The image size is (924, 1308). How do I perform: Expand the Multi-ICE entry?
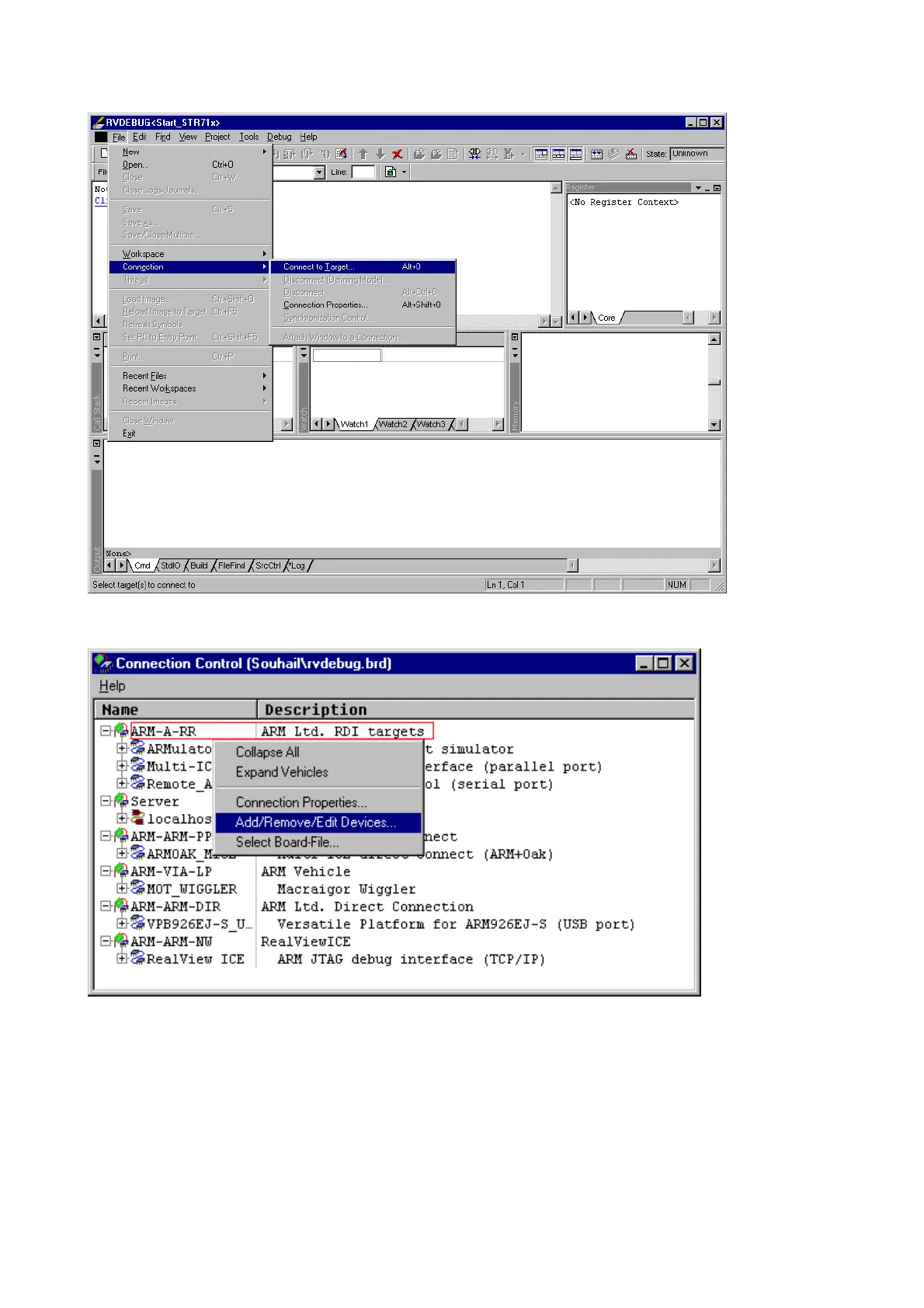pos(122,767)
